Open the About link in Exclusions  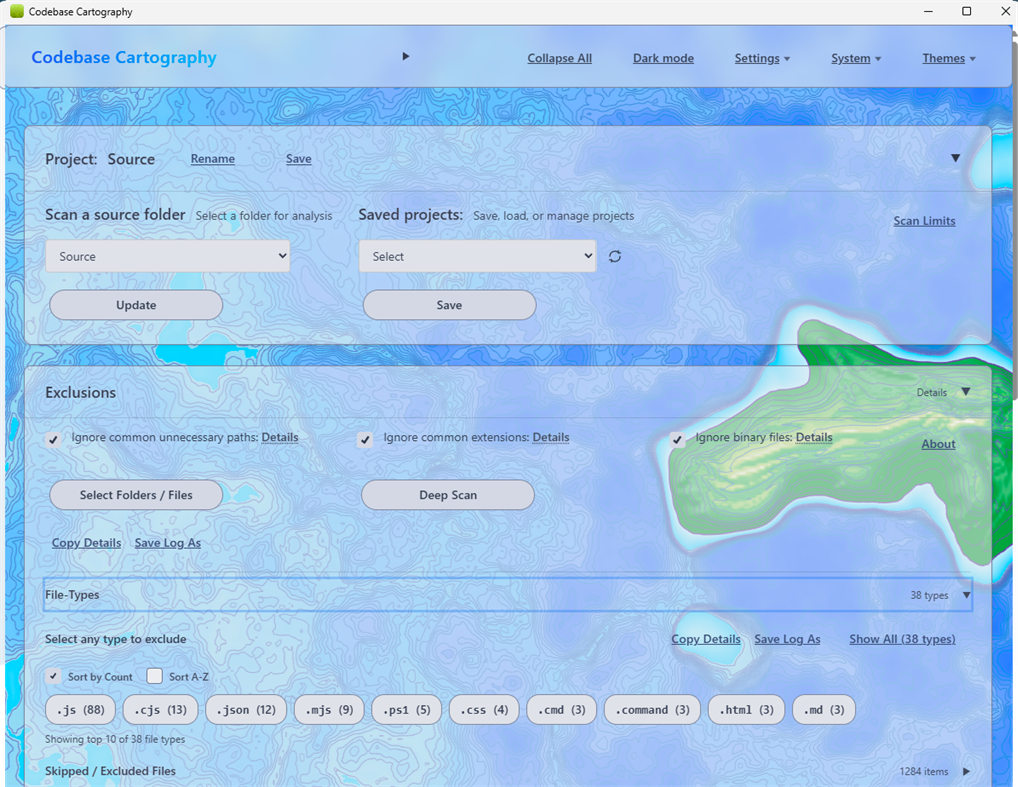pyautogui.click(x=938, y=444)
